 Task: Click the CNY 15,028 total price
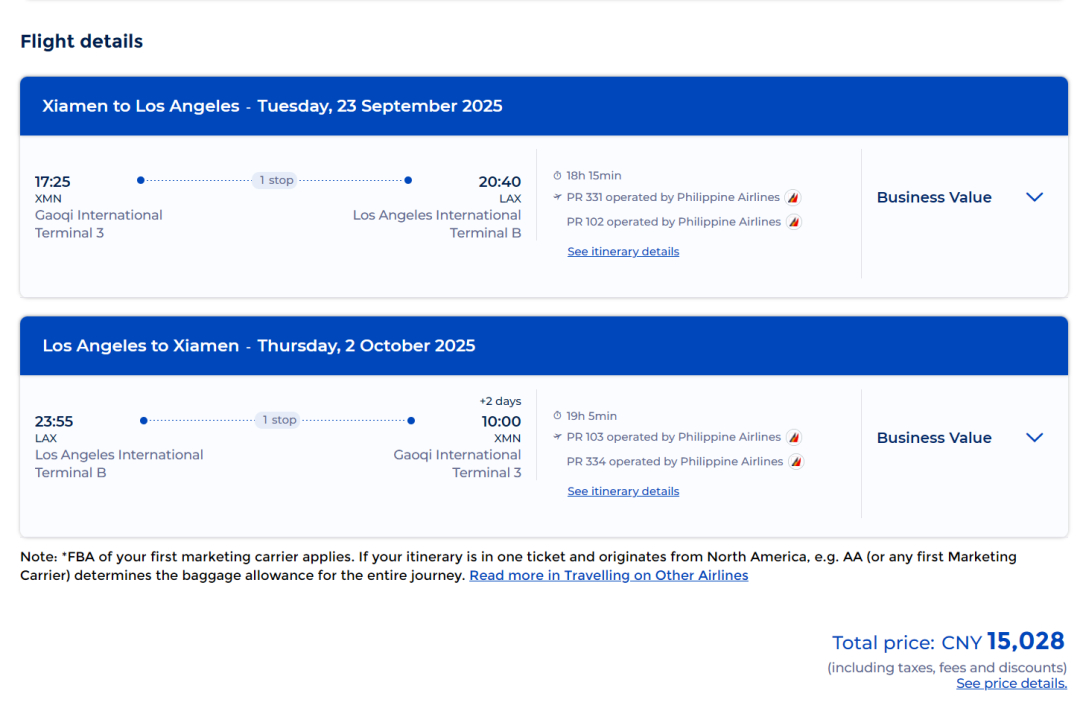click(x=1002, y=642)
